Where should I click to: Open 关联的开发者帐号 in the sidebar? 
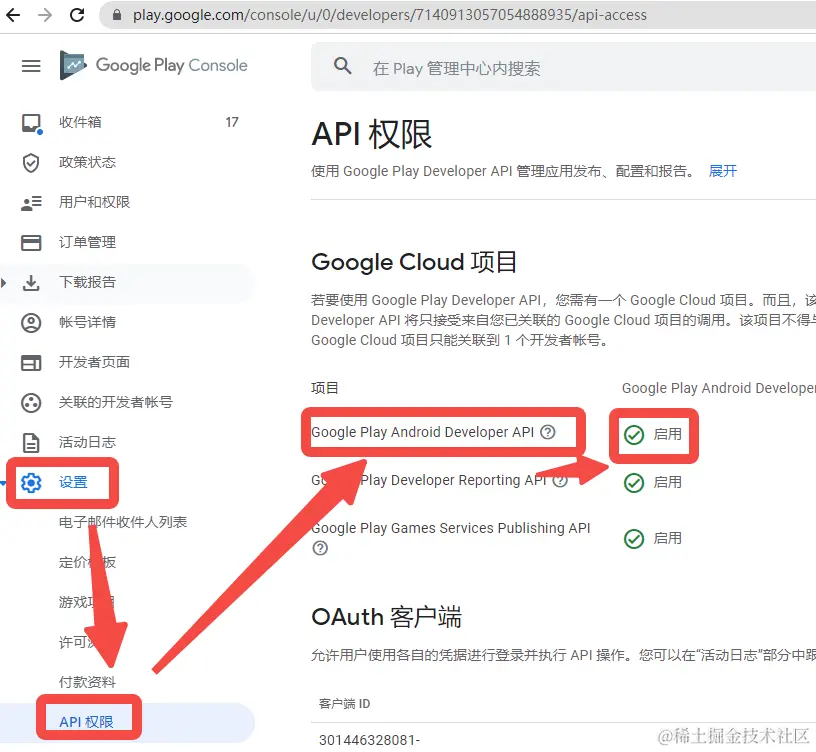(116, 402)
